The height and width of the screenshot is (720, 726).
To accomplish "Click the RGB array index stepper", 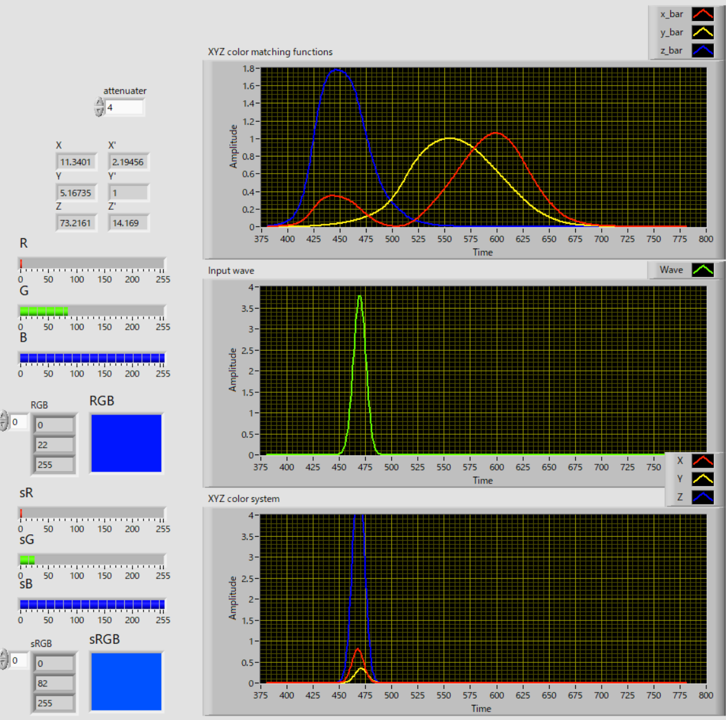I will (x=6, y=423).
